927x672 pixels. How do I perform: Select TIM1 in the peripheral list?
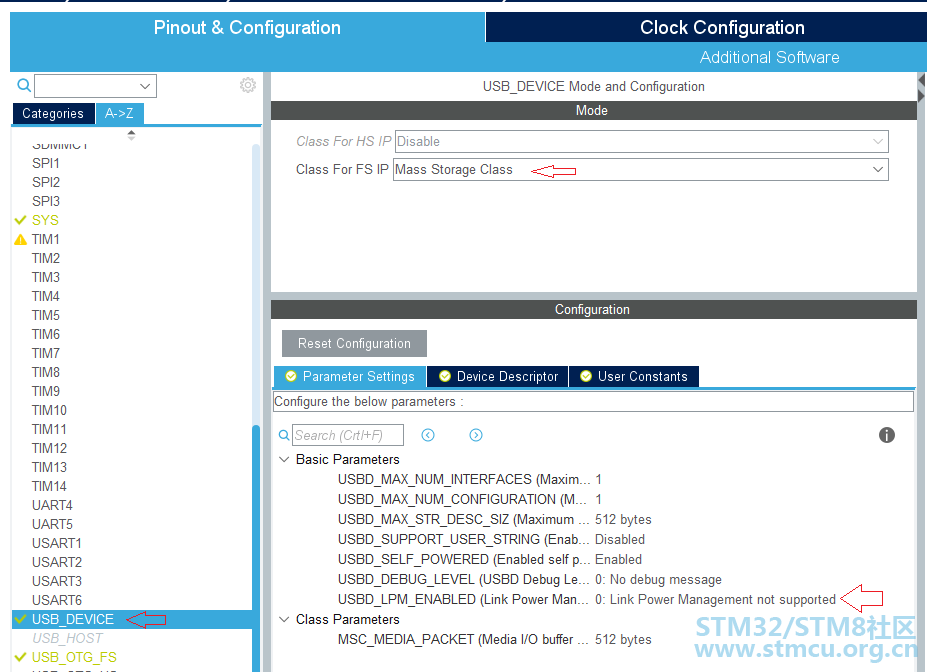46,239
